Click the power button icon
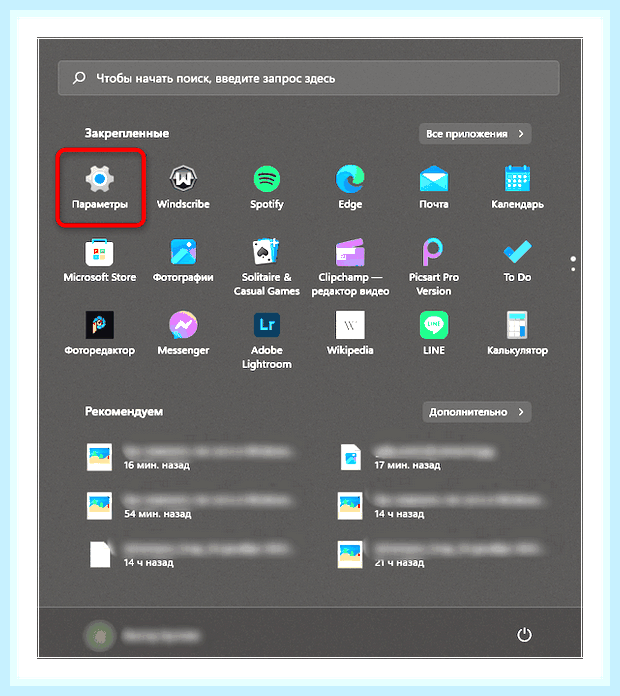This screenshot has width=620, height=696. tap(524, 635)
